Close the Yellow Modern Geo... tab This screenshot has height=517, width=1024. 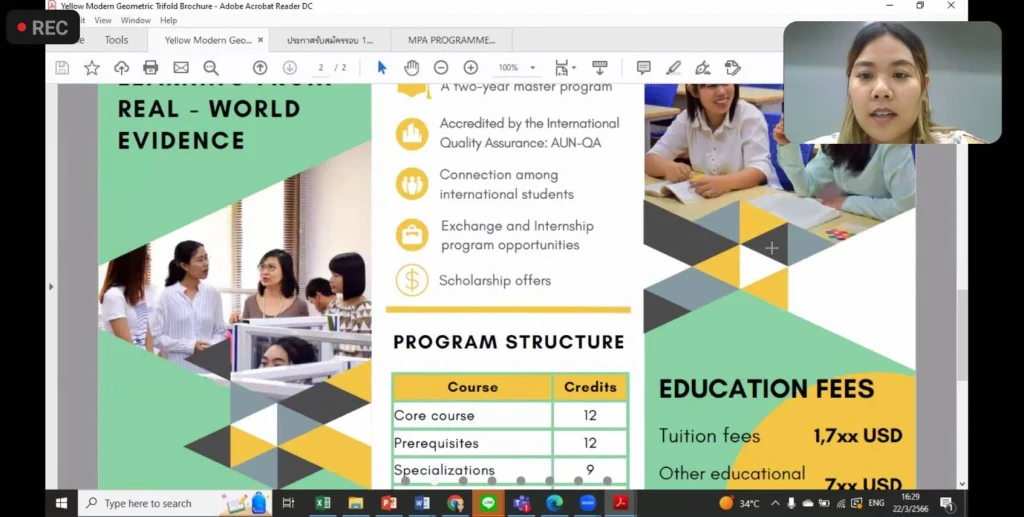[260, 40]
